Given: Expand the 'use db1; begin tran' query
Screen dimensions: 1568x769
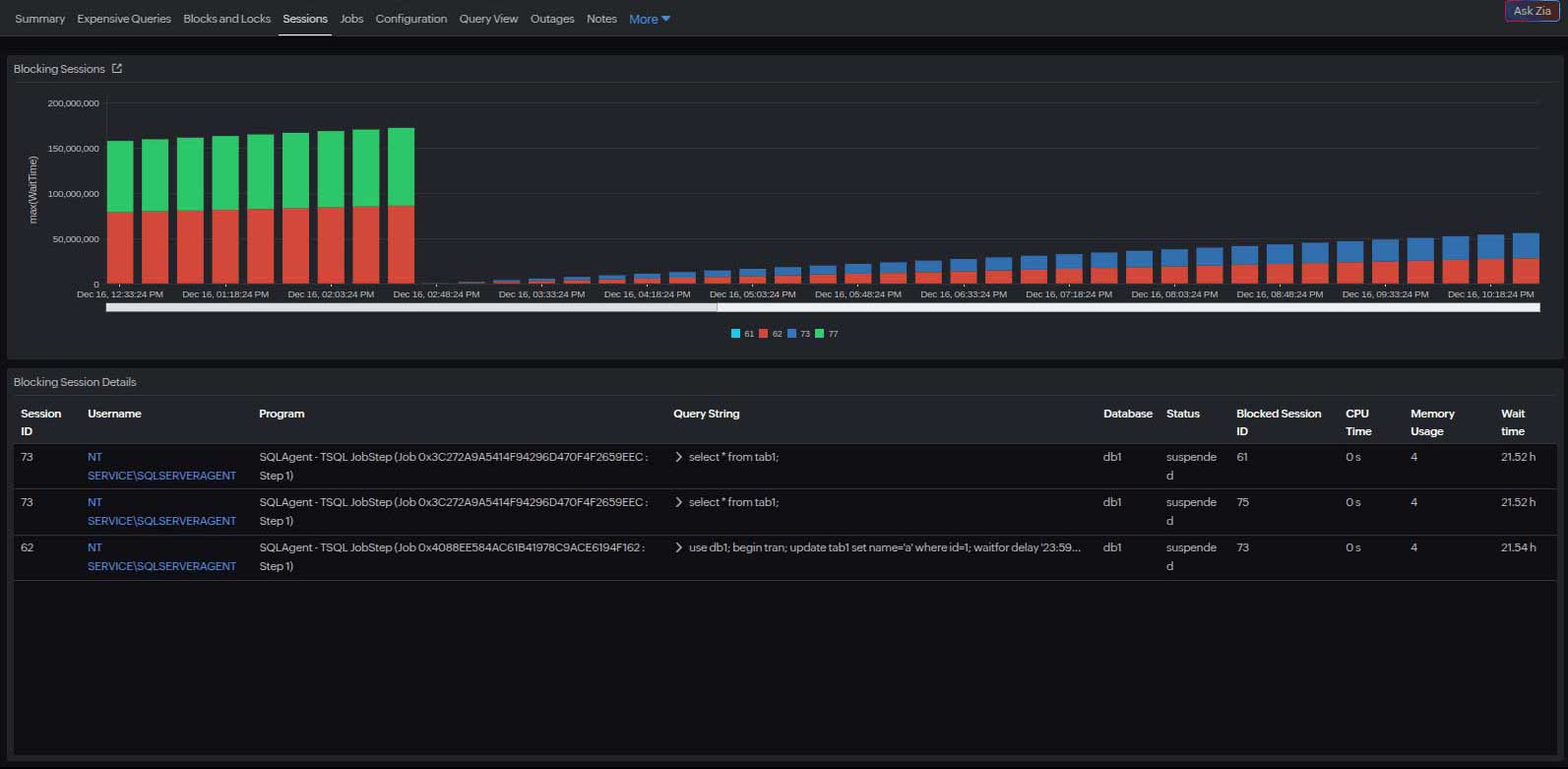Looking at the screenshot, I should 678,547.
